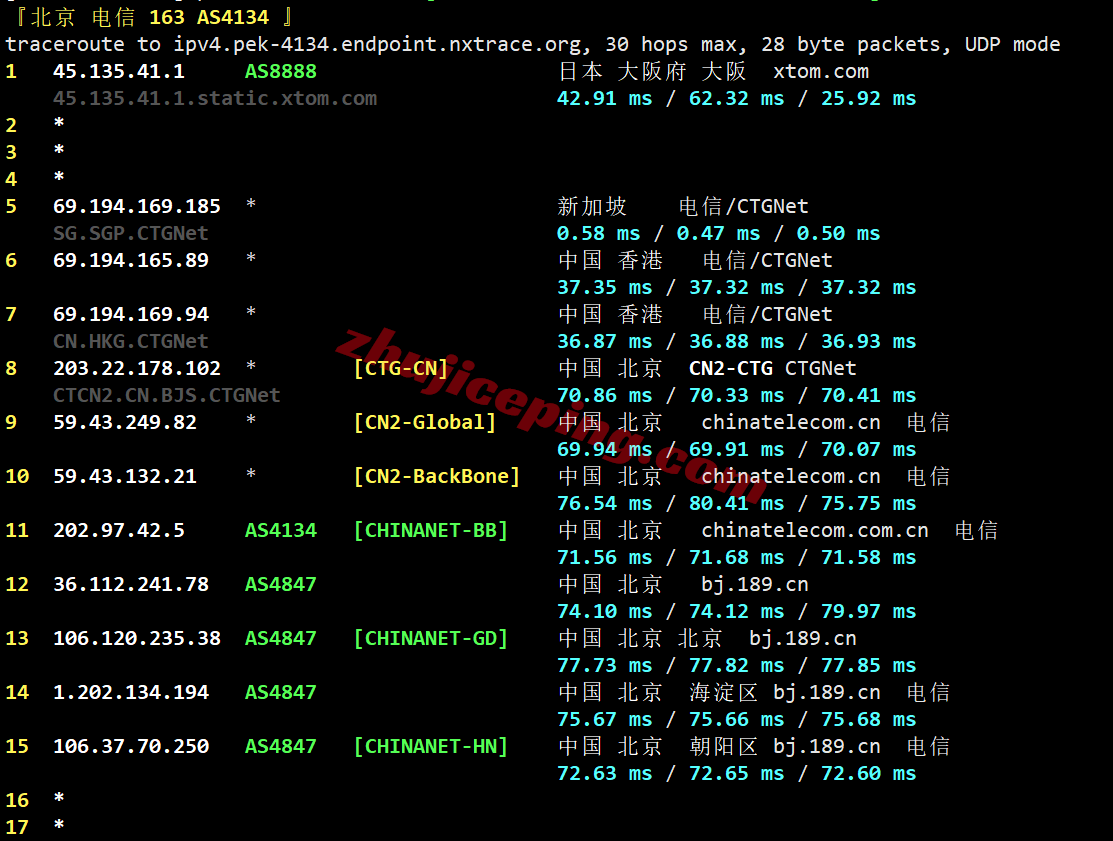The height and width of the screenshot is (841, 1113).
Task: Select the xtom.com text on hop 1
Action: [x=821, y=72]
